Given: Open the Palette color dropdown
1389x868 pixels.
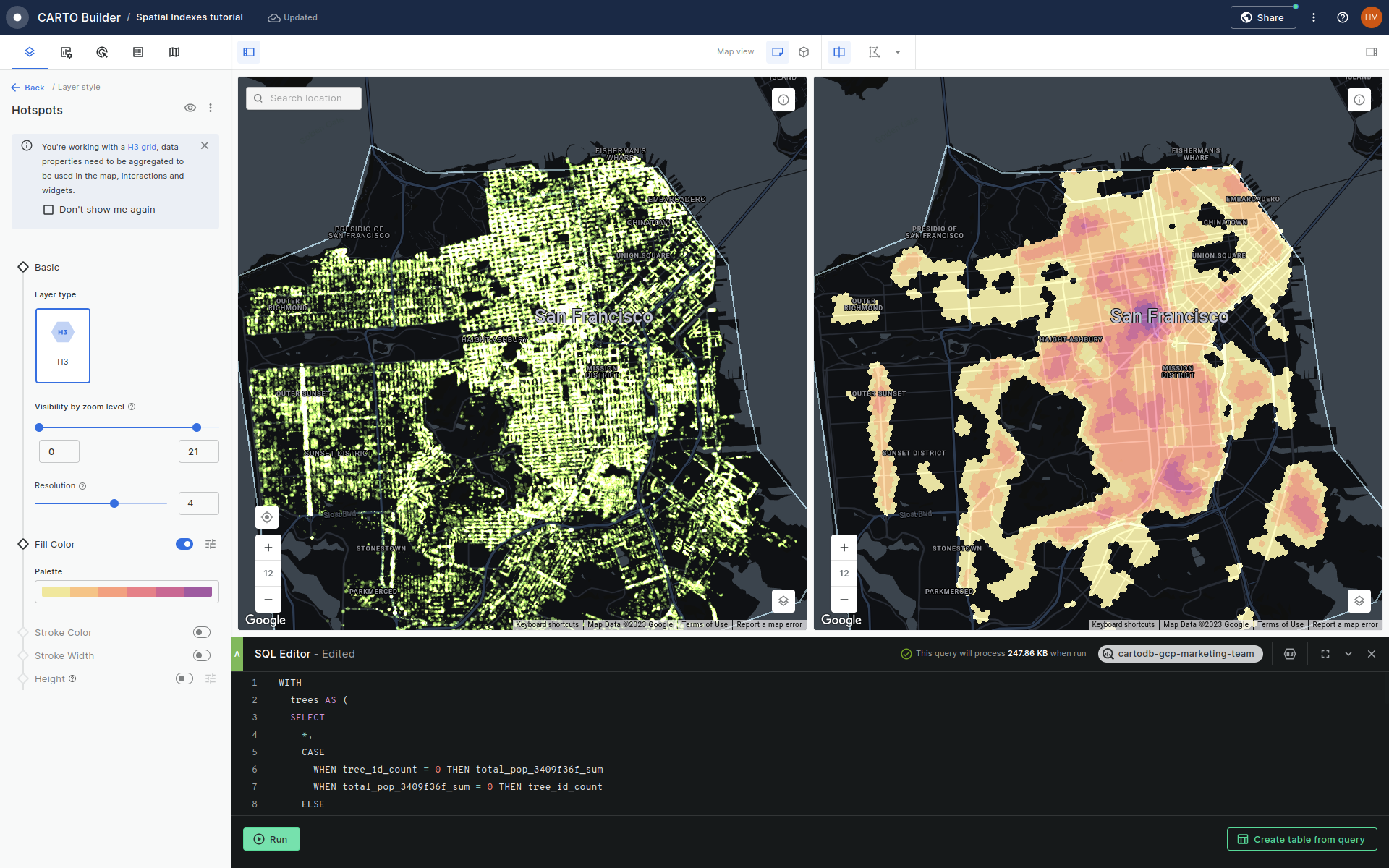Looking at the screenshot, I should pyautogui.click(x=127, y=592).
